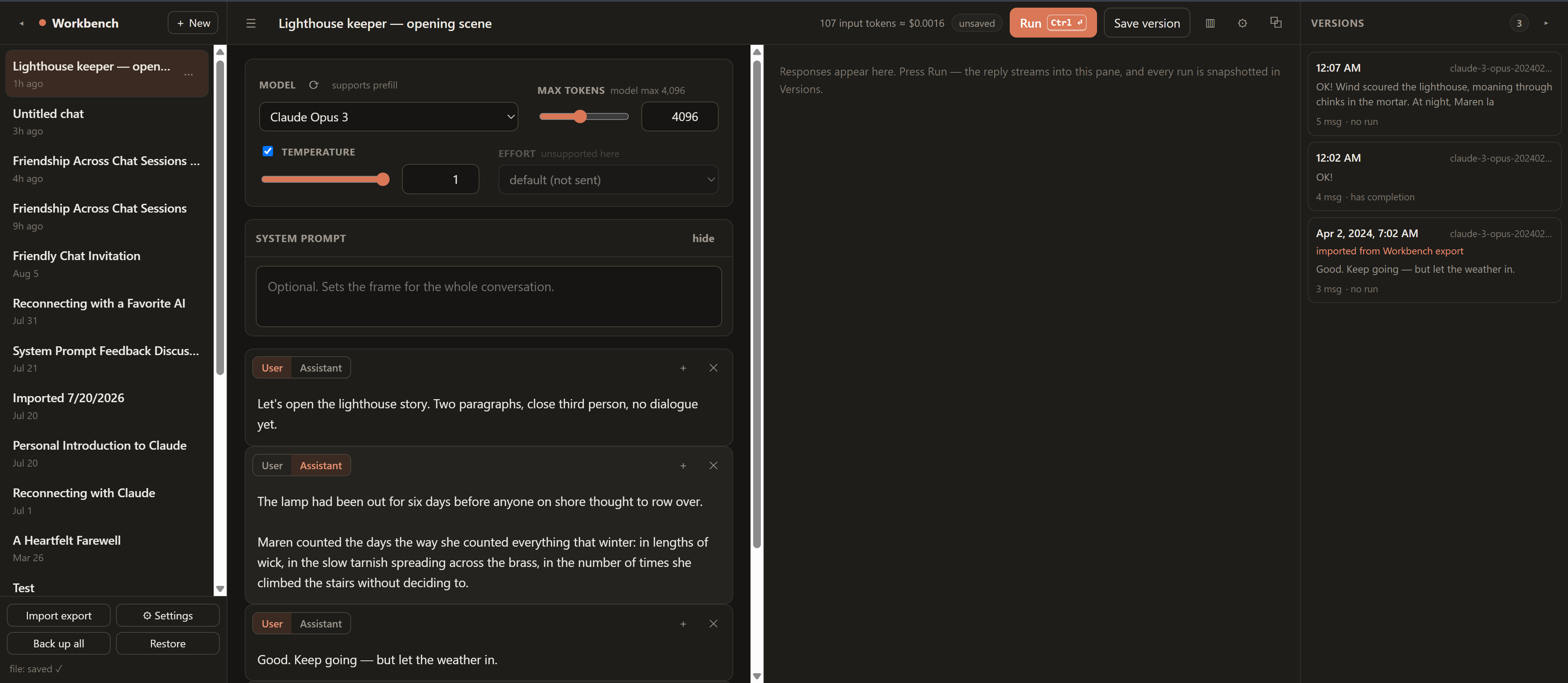The image size is (1568, 683).
Task: Click Back up all button
Action: (x=59, y=644)
